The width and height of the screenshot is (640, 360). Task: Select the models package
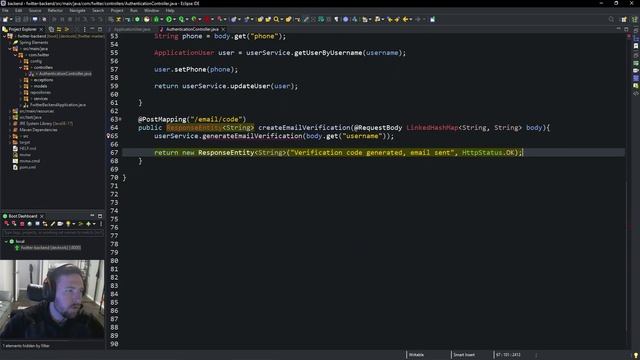(40, 86)
